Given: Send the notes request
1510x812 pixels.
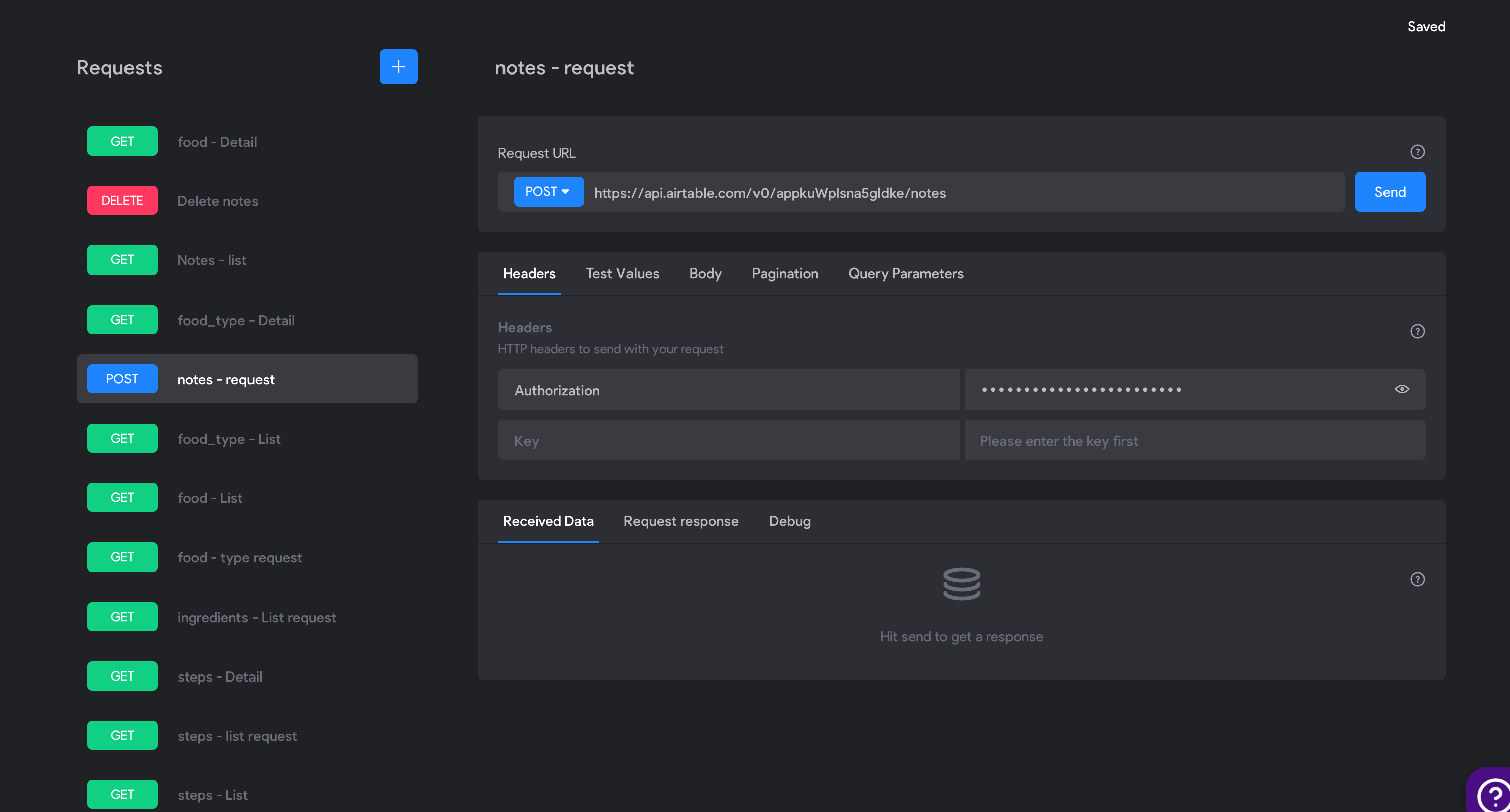Looking at the screenshot, I should click(1390, 192).
